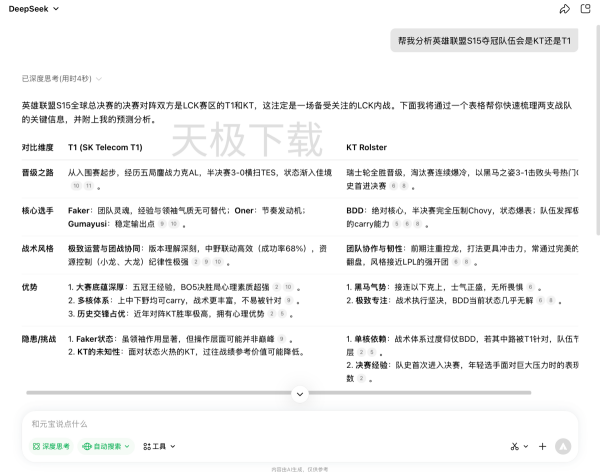Screen dimensions: 600x476
Task: Open the 自动搜索 dropdown arrow
Action: point(127,446)
